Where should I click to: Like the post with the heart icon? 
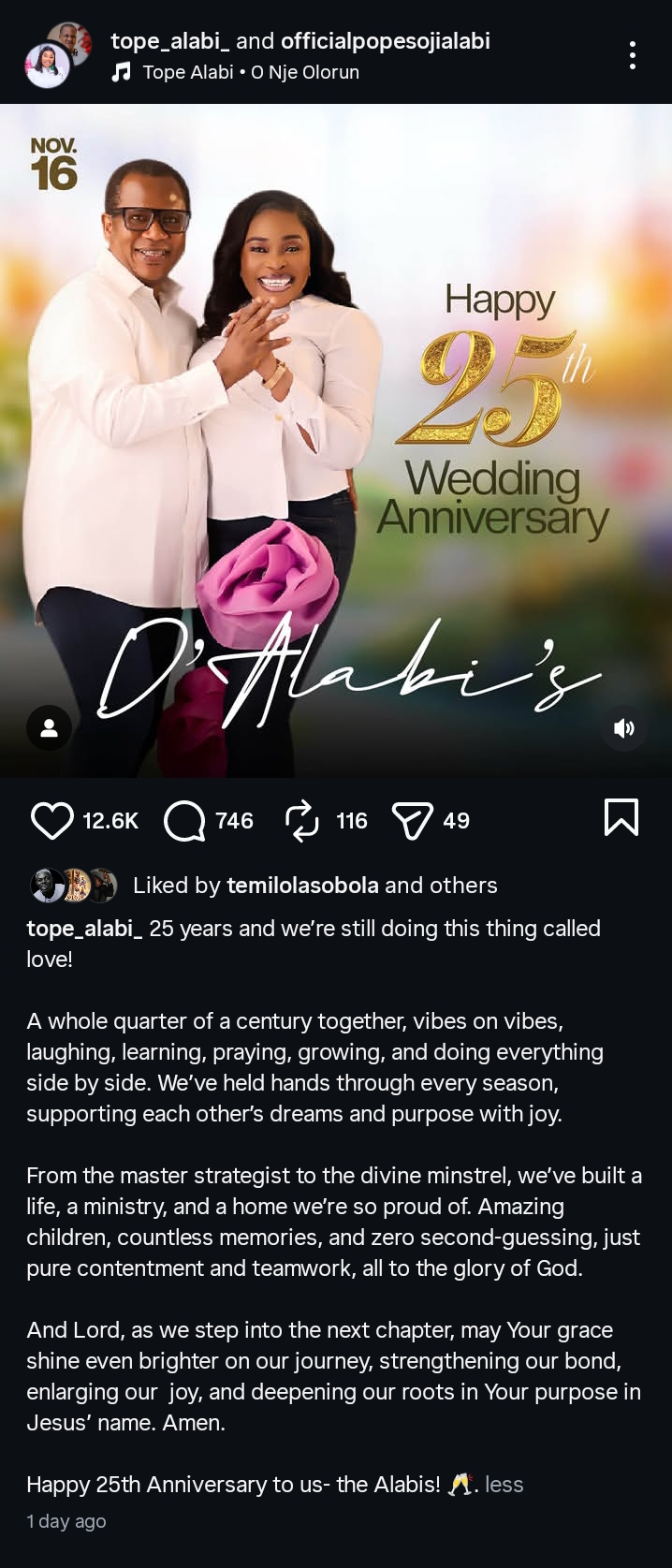[x=51, y=821]
